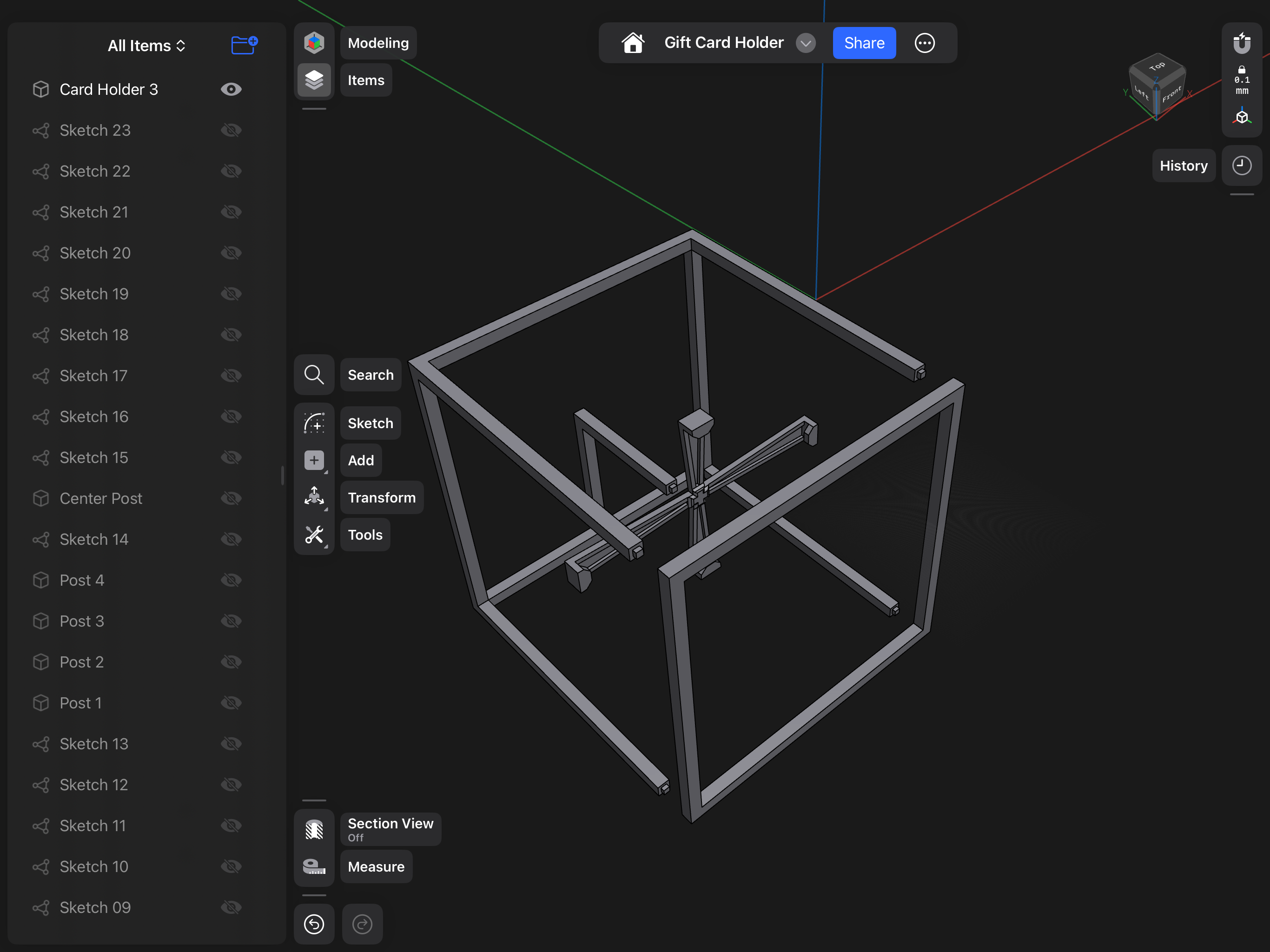
Task: Toggle the snapping magnet icon
Action: point(1242,43)
